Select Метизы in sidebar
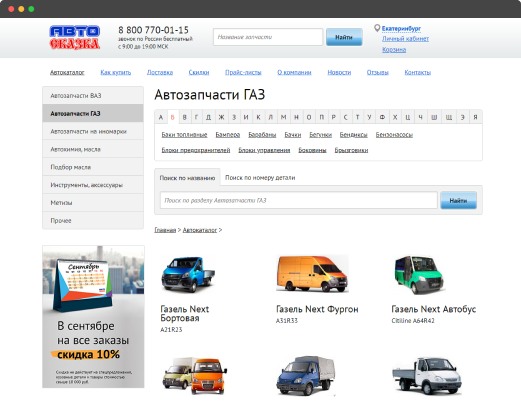Screen dimensions: 521x403 pyautogui.click(x=93, y=203)
